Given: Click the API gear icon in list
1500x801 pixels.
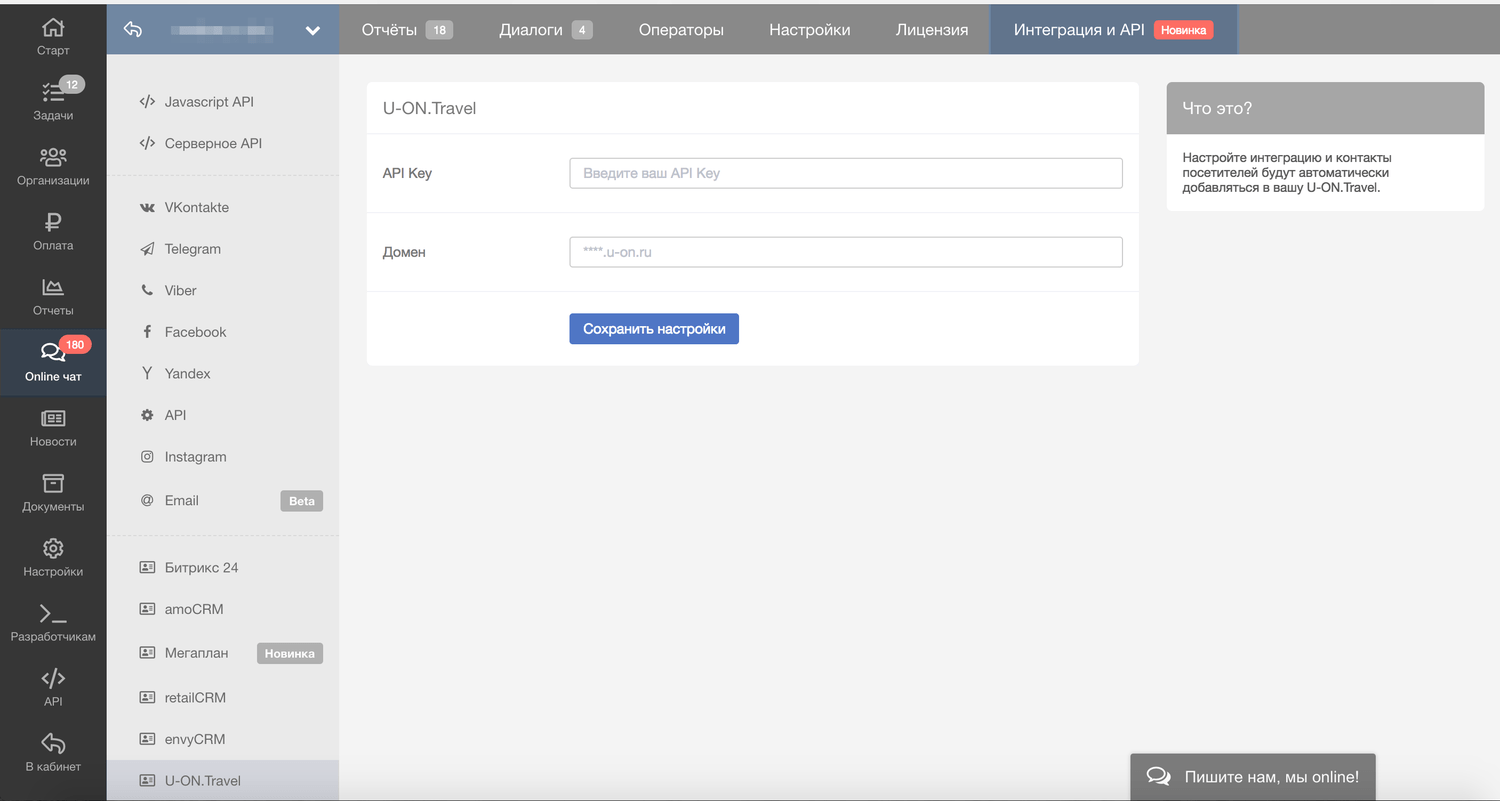Looking at the screenshot, I should (x=147, y=415).
